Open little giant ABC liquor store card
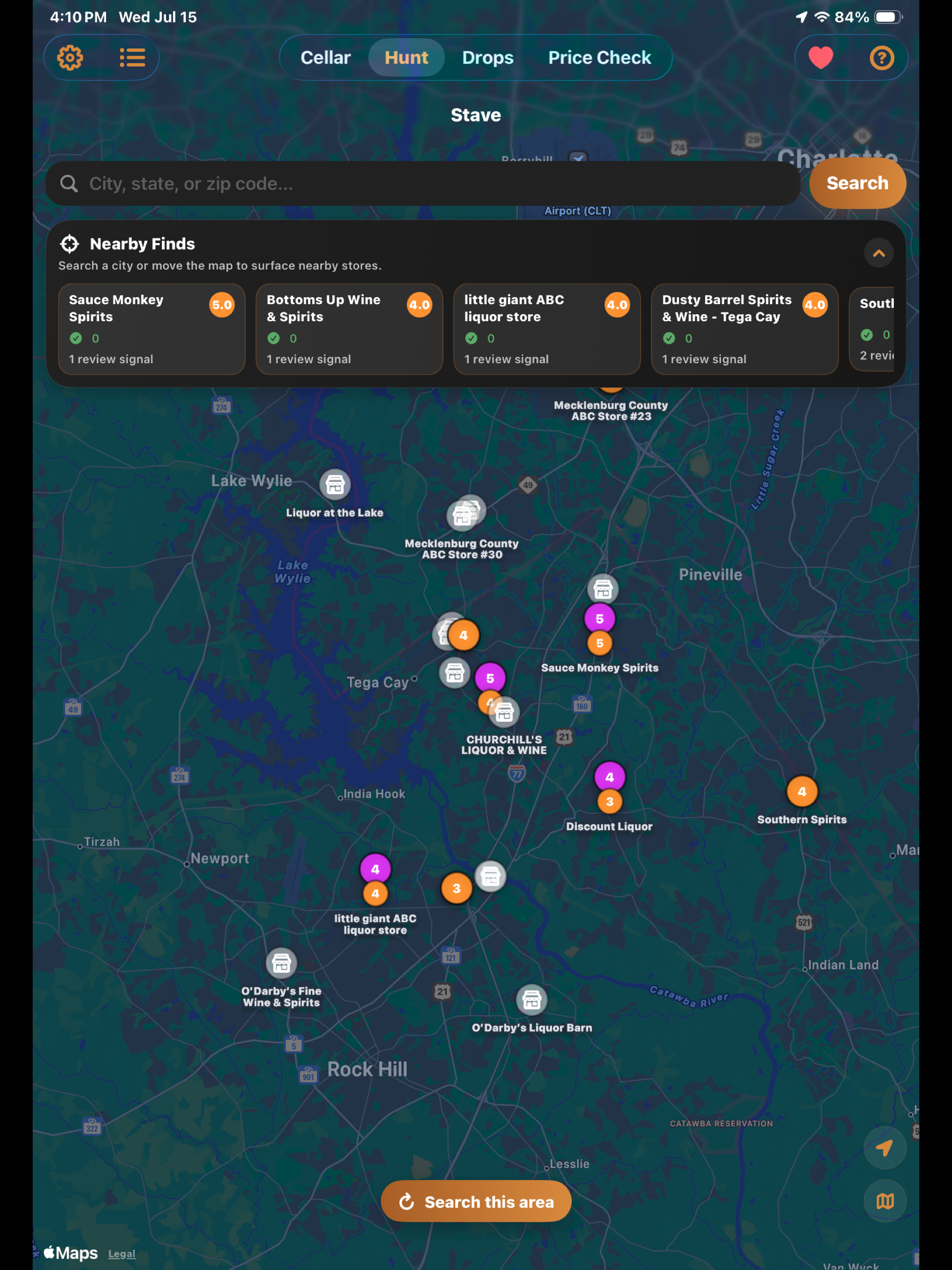 pos(547,329)
